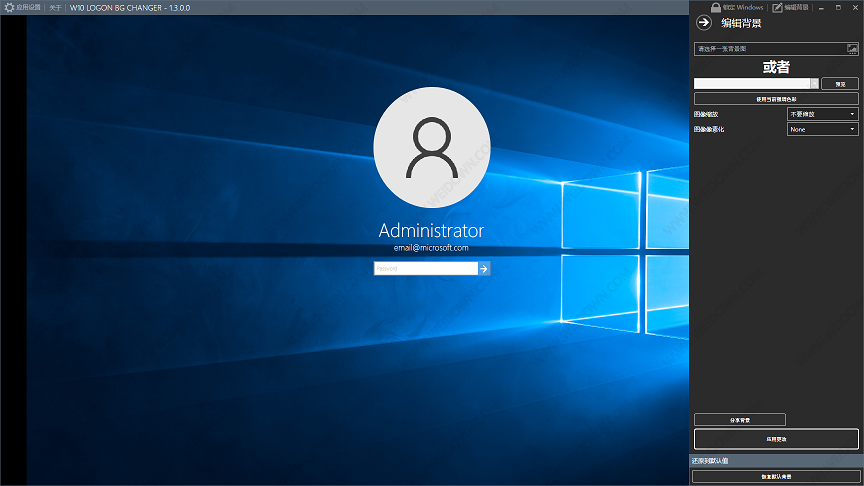
Task: Open application settings via the gear icon
Action: coord(9,8)
